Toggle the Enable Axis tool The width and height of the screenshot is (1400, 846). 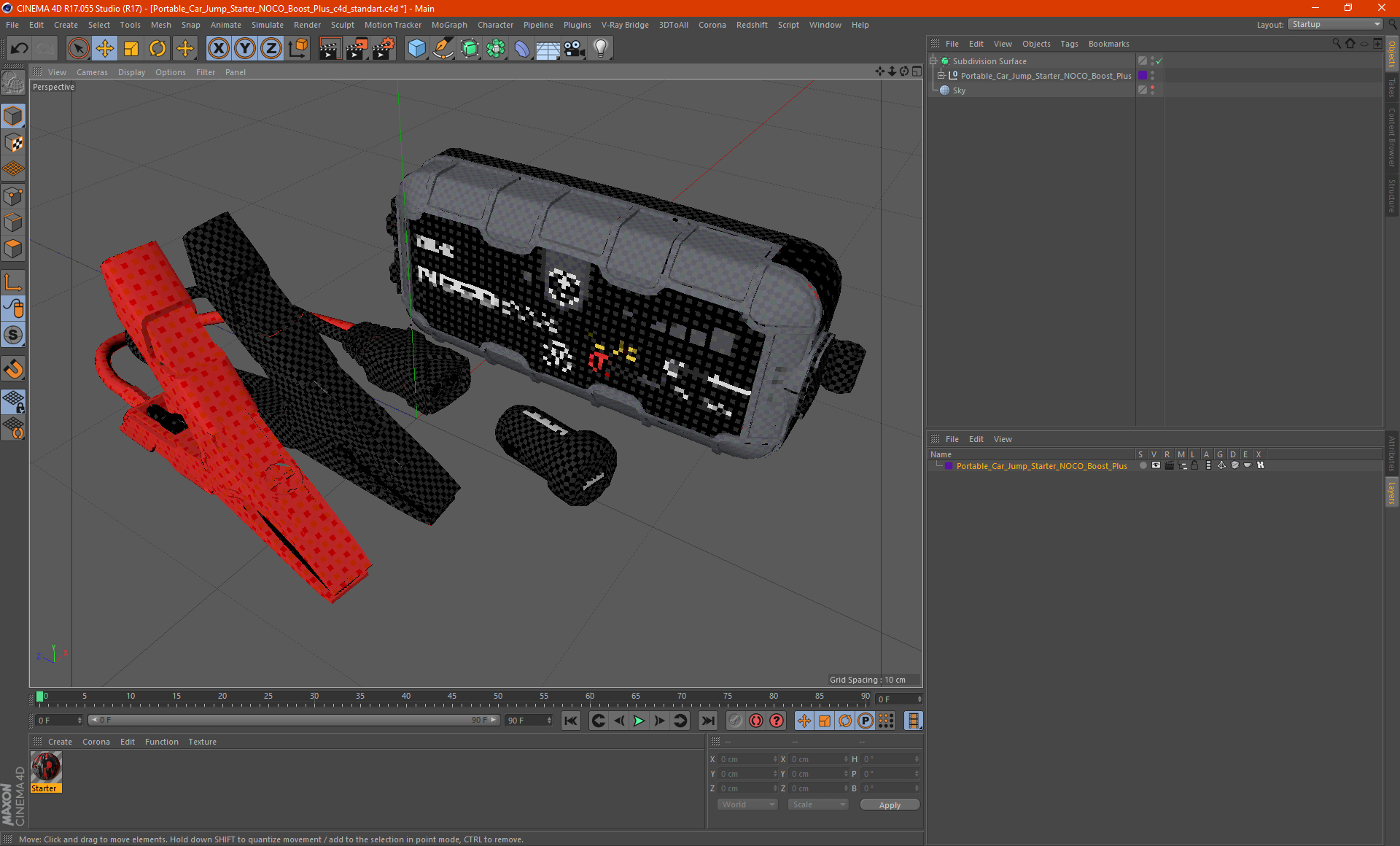point(13,282)
